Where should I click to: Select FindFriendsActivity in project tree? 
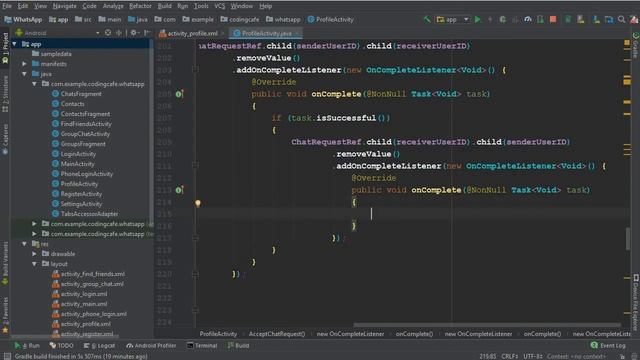tap(82, 124)
